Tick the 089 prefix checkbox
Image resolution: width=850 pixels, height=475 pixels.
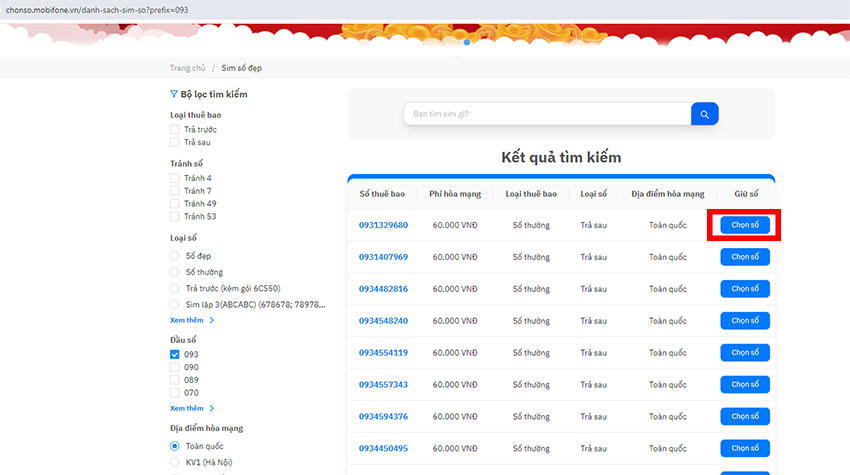coord(175,380)
